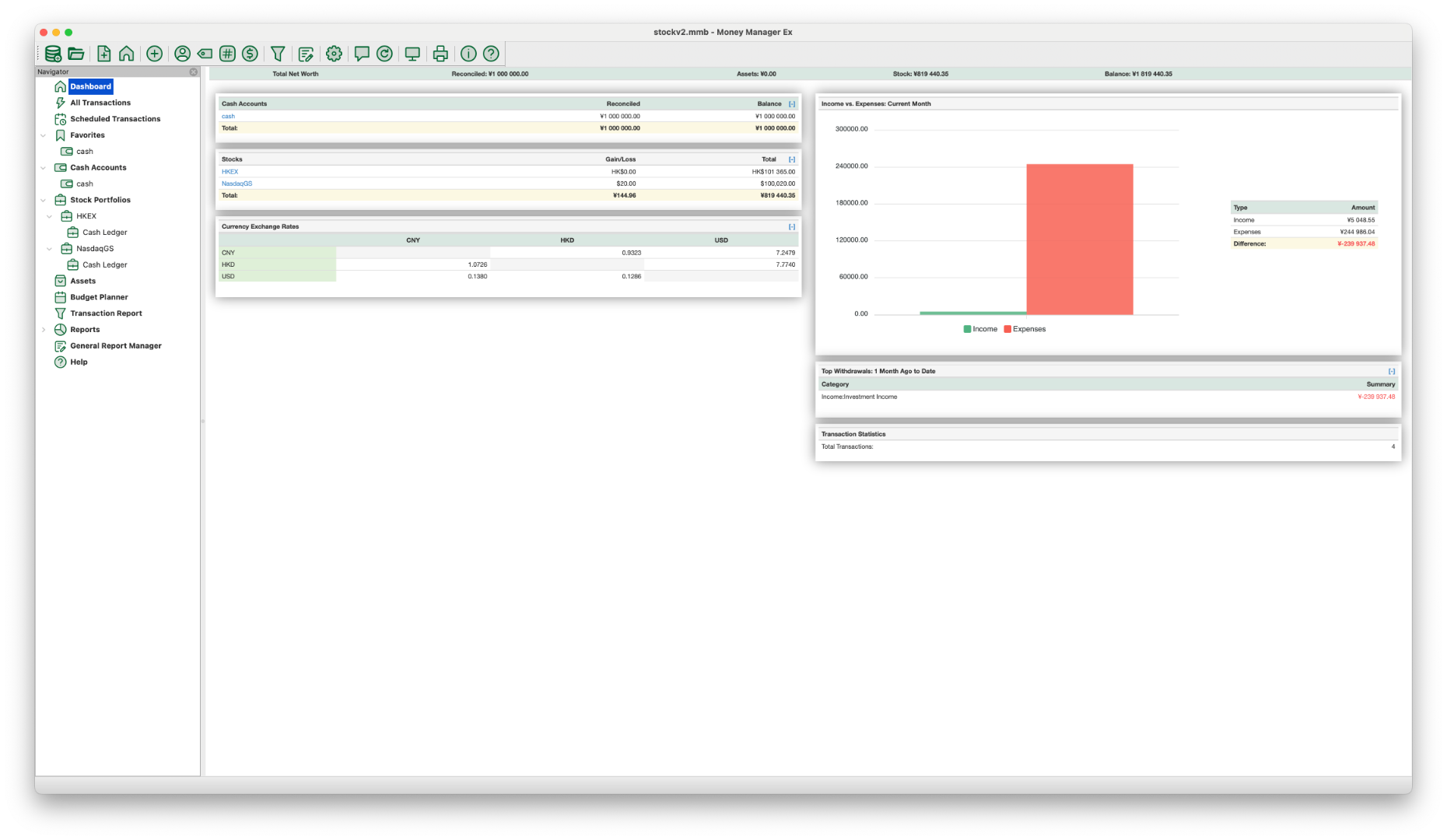Hide the Currency Exchange Rates panel
This screenshot has width=1447, height=840.
[792, 227]
